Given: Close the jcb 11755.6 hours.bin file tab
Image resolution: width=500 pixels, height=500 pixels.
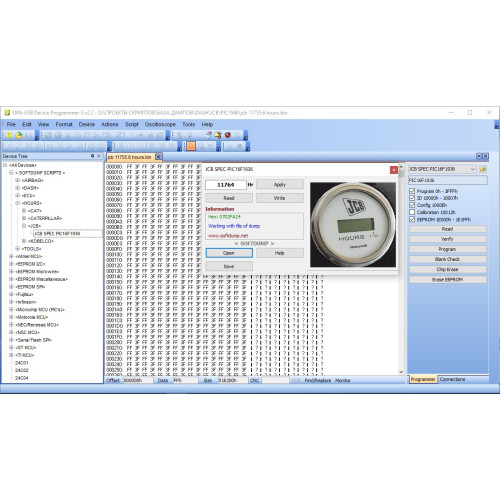Looking at the screenshot, I should coord(158,157).
